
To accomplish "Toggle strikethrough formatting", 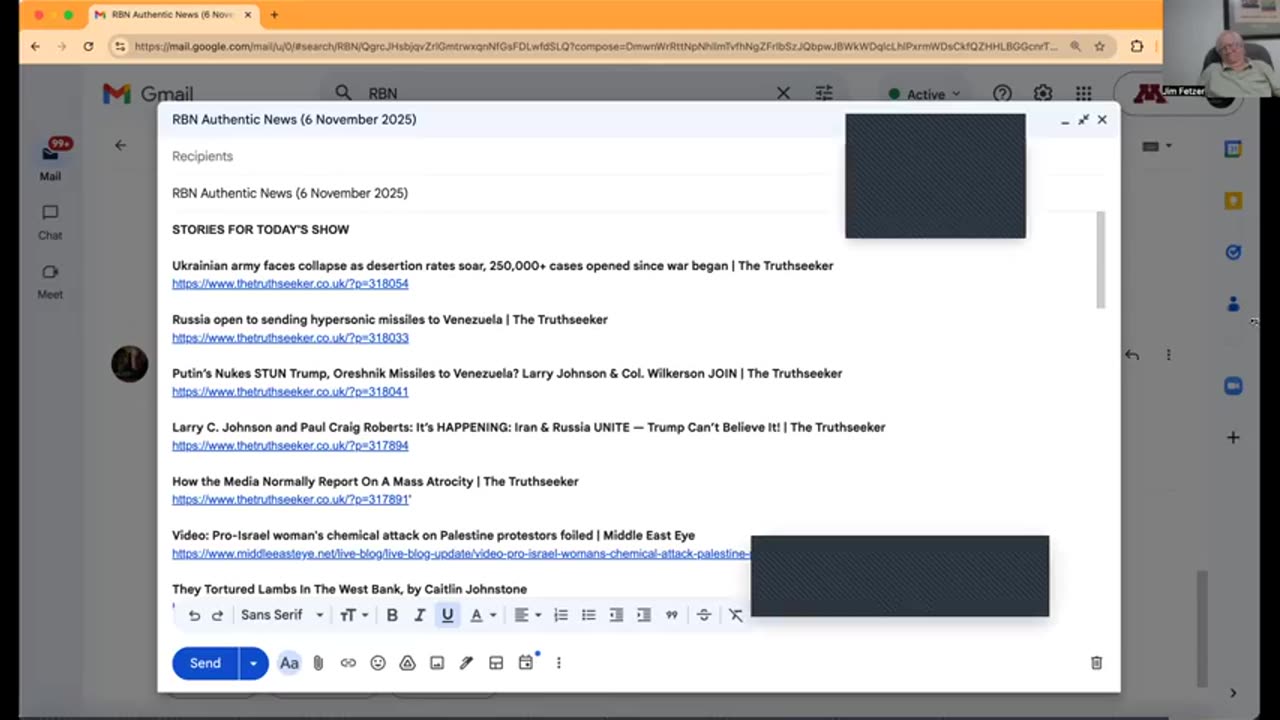I will pyautogui.click(x=704, y=615).
